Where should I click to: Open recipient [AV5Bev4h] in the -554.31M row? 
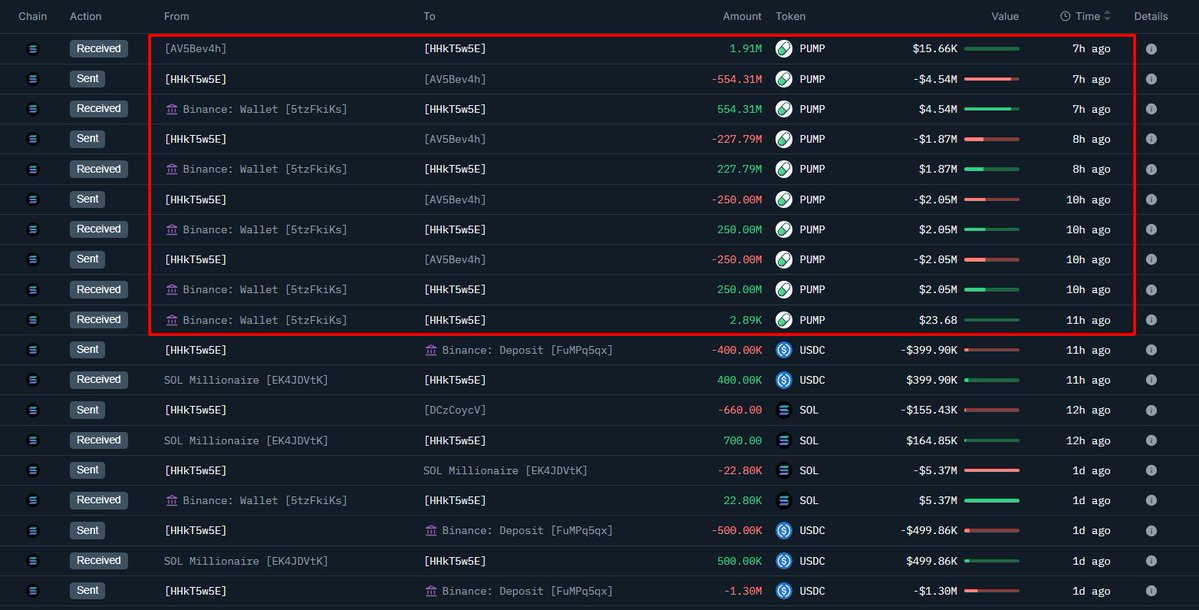[455, 79]
